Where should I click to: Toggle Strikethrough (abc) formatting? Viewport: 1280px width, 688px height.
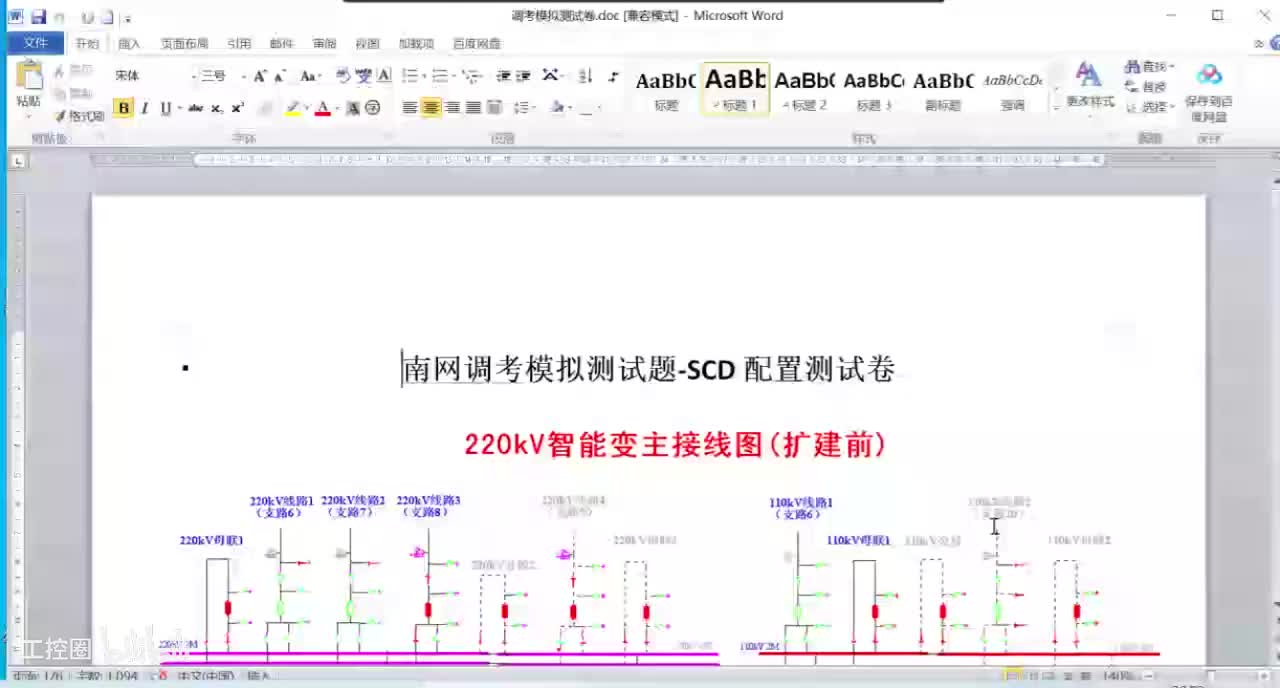(x=196, y=108)
